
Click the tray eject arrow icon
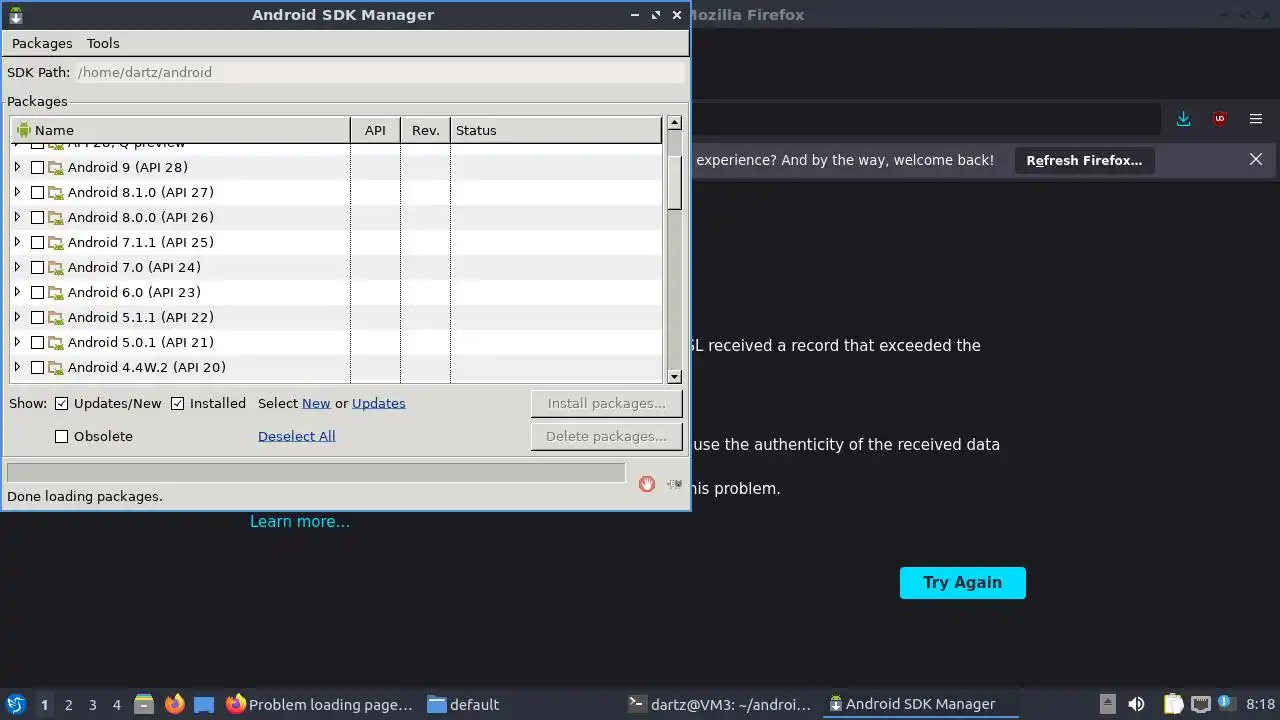click(1107, 704)
